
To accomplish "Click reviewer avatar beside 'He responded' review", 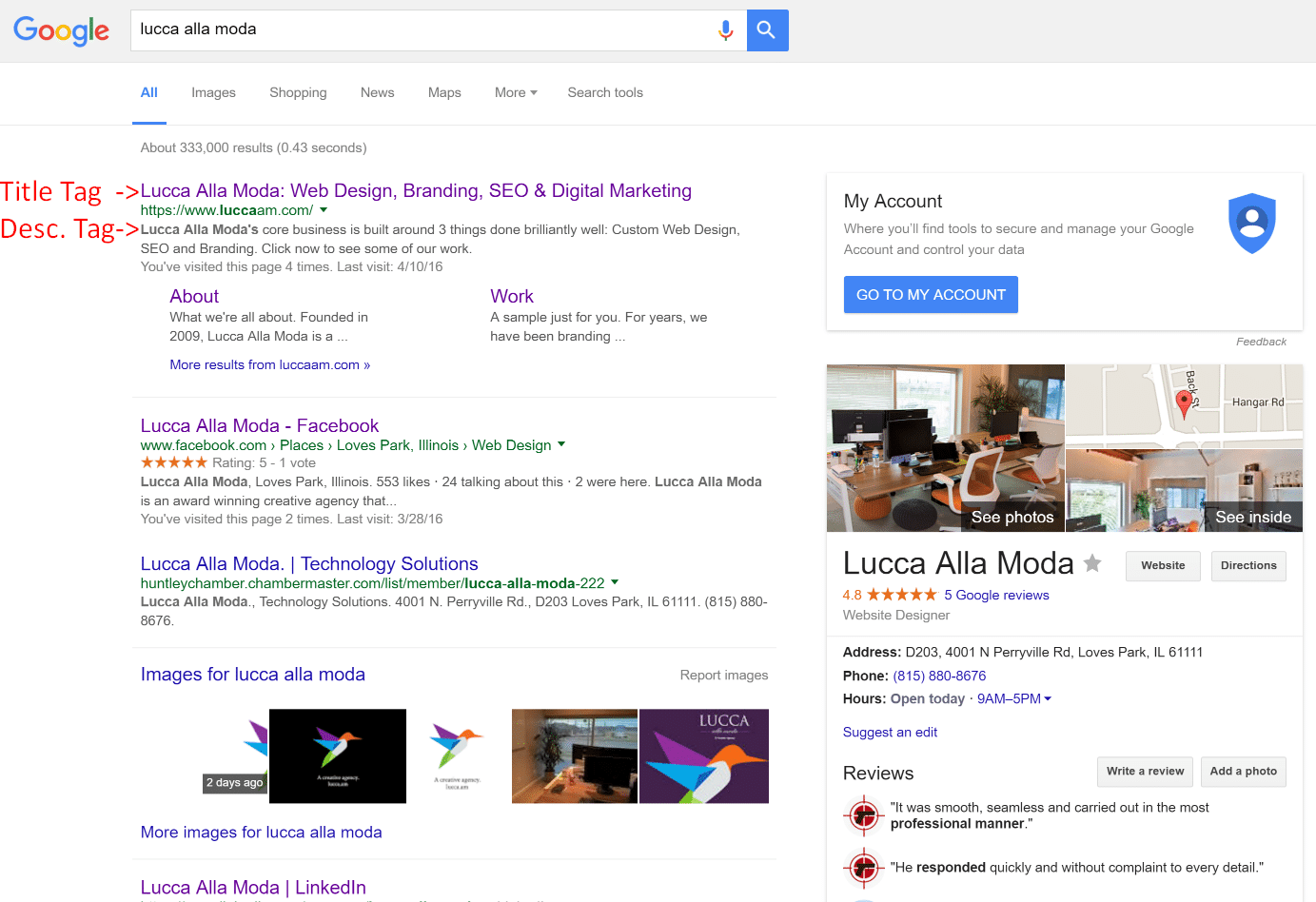I will tap(864, 867).
